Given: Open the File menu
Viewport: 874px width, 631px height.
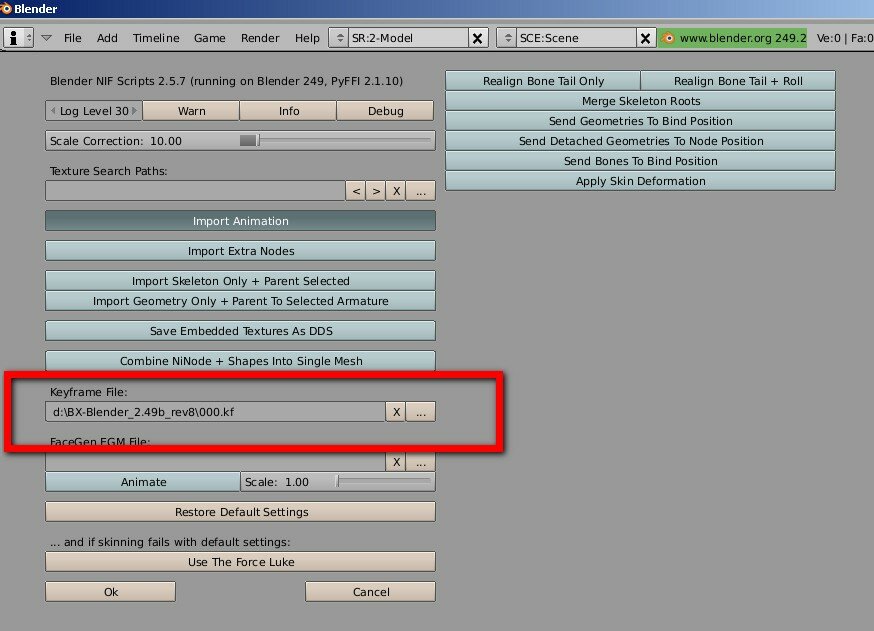Looking at the screenshot, I should 72,38.
